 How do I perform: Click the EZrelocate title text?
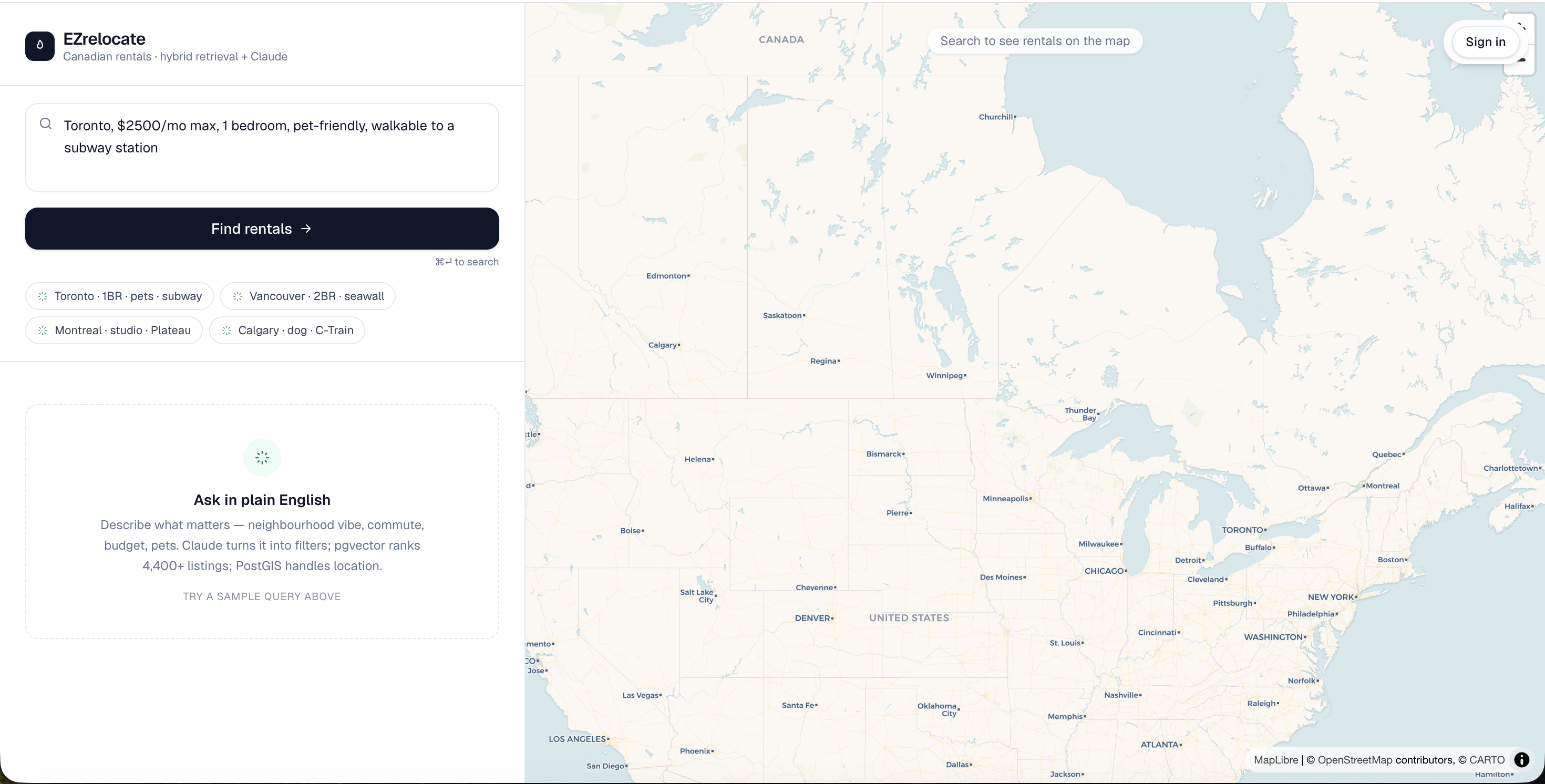105,39
